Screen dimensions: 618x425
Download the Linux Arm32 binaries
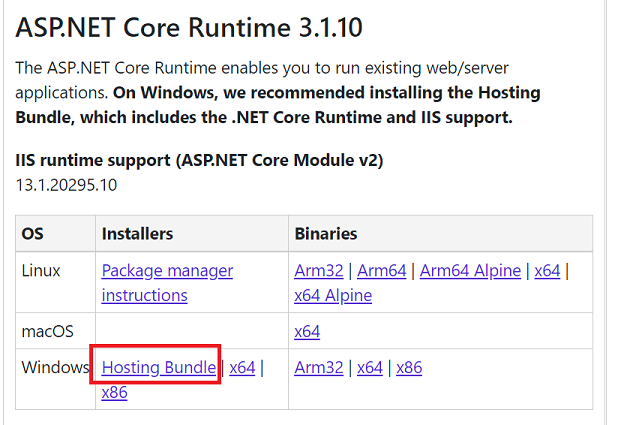pyautogui.click(x=319, y=271)
